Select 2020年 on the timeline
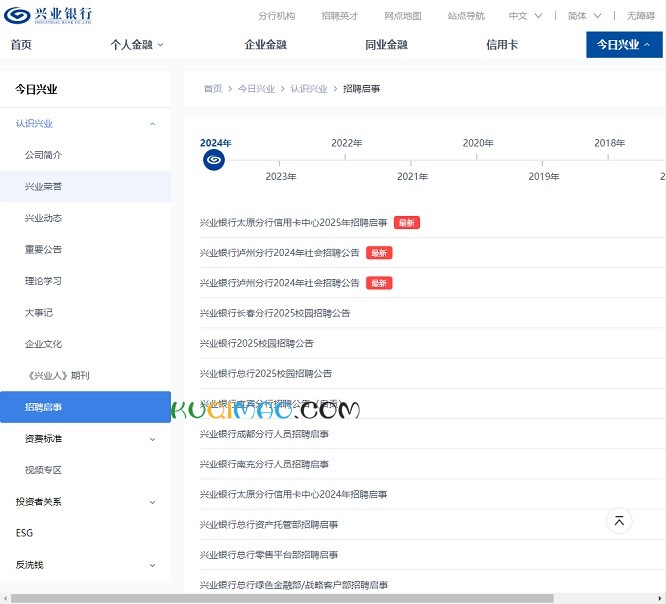Viewport: 666px width, 604px height. 478,143
